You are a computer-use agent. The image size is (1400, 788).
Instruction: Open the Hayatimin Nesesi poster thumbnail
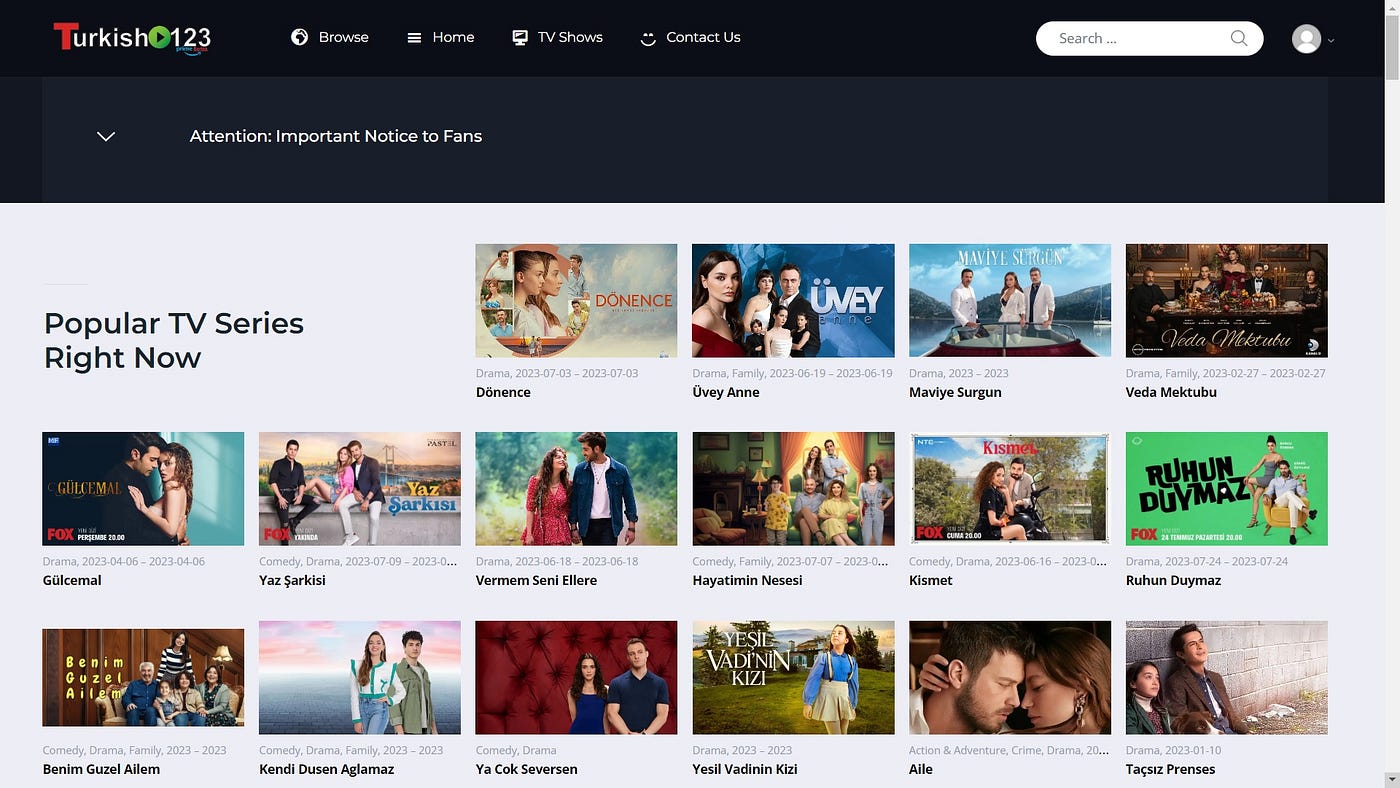click(793, 489)
